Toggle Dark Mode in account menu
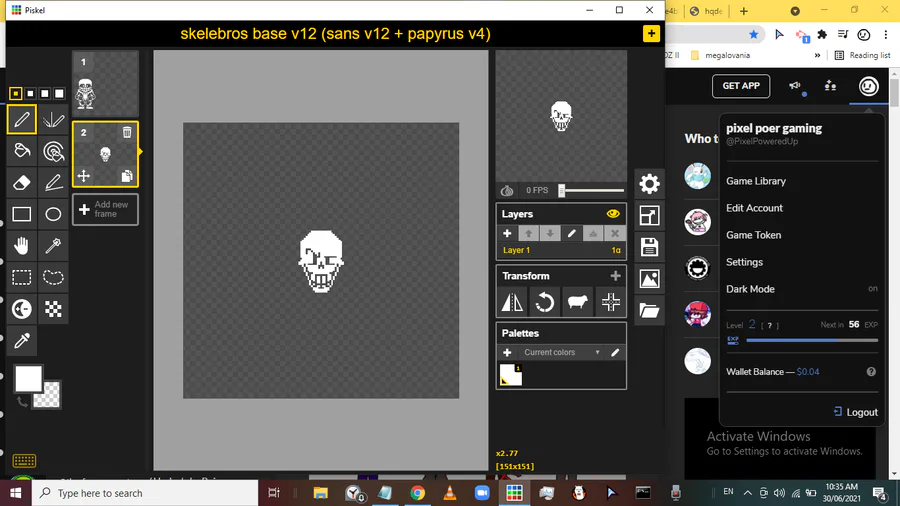Screen dimensions: 900x506 [x=802, y=289]
